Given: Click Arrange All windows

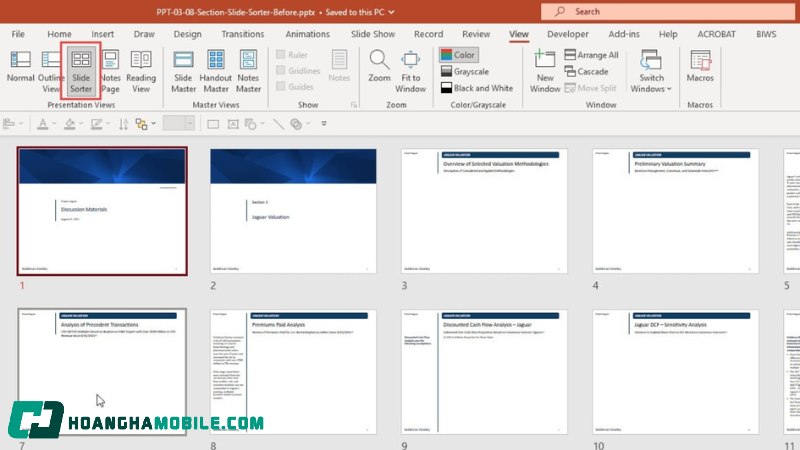Looking at the screenshot, I should 592,55.
